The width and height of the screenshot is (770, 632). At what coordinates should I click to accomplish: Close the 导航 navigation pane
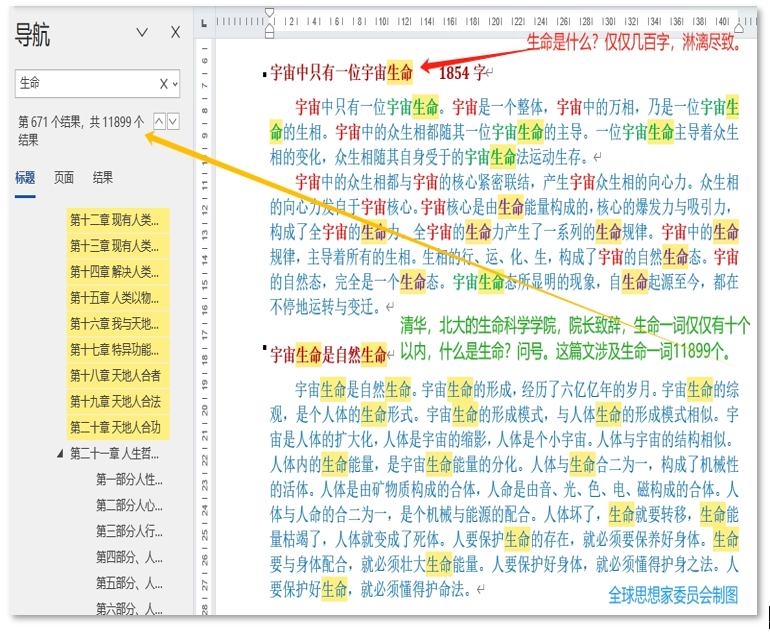click(x=175, y=33)
